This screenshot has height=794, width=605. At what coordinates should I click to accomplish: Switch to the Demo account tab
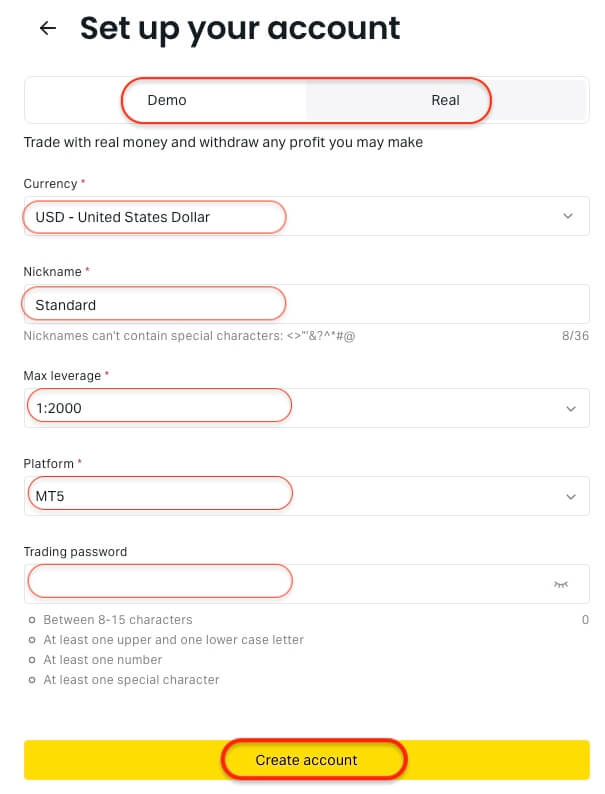[167, 100]
